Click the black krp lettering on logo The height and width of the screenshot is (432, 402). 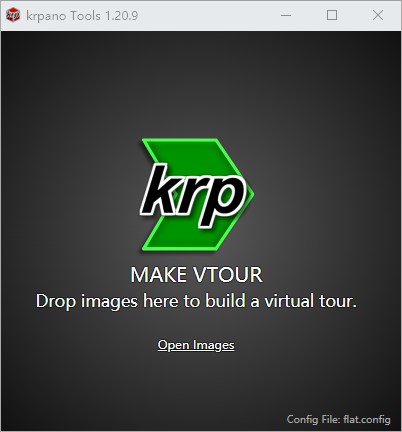click(x=193, y=195)
